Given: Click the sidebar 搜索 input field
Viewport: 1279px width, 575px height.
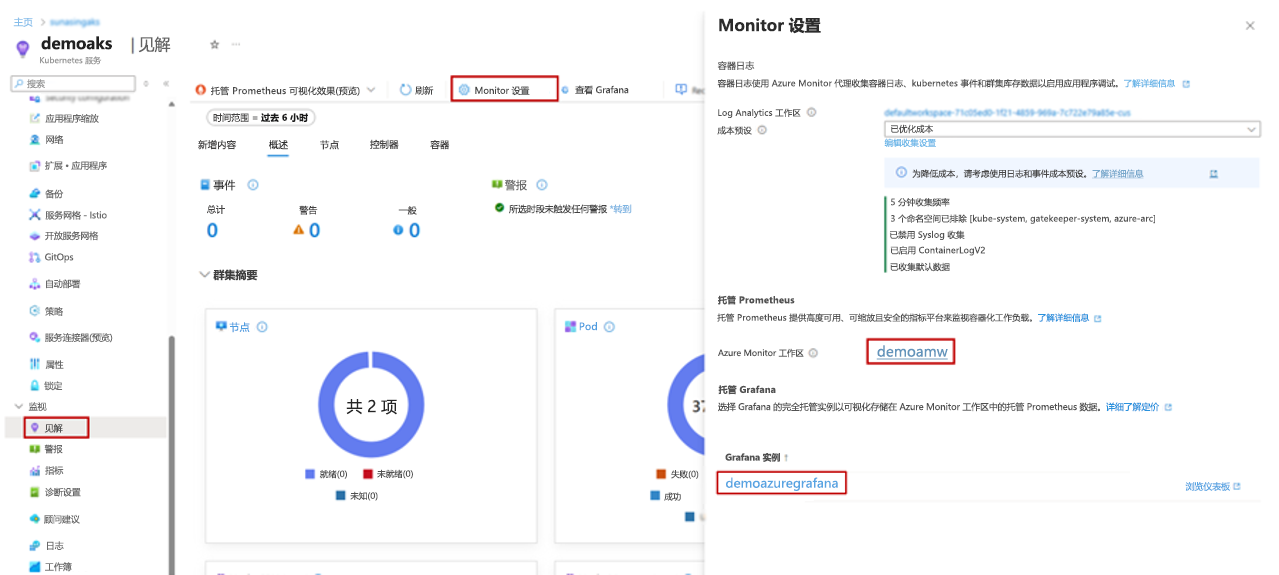Looking at the screenshot, I should [74, 84].
